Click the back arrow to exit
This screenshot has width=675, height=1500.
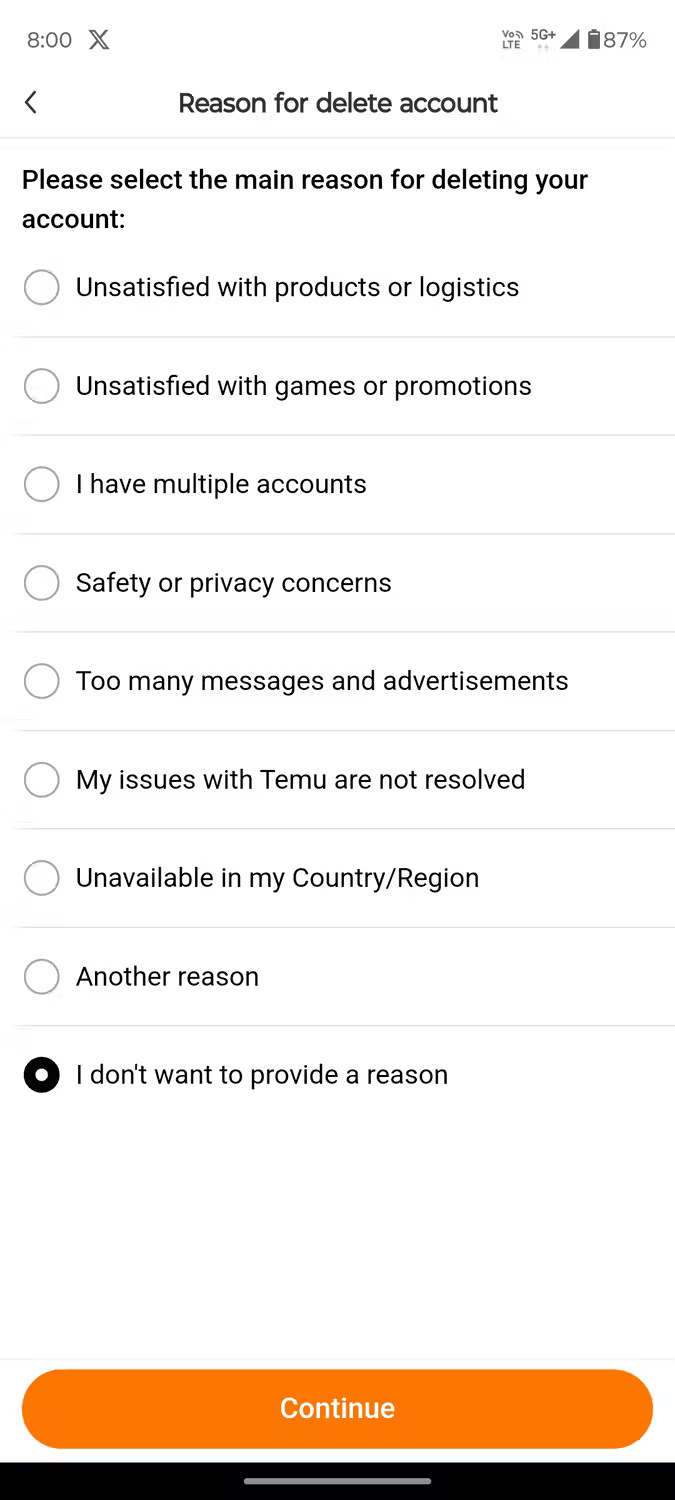30,102
